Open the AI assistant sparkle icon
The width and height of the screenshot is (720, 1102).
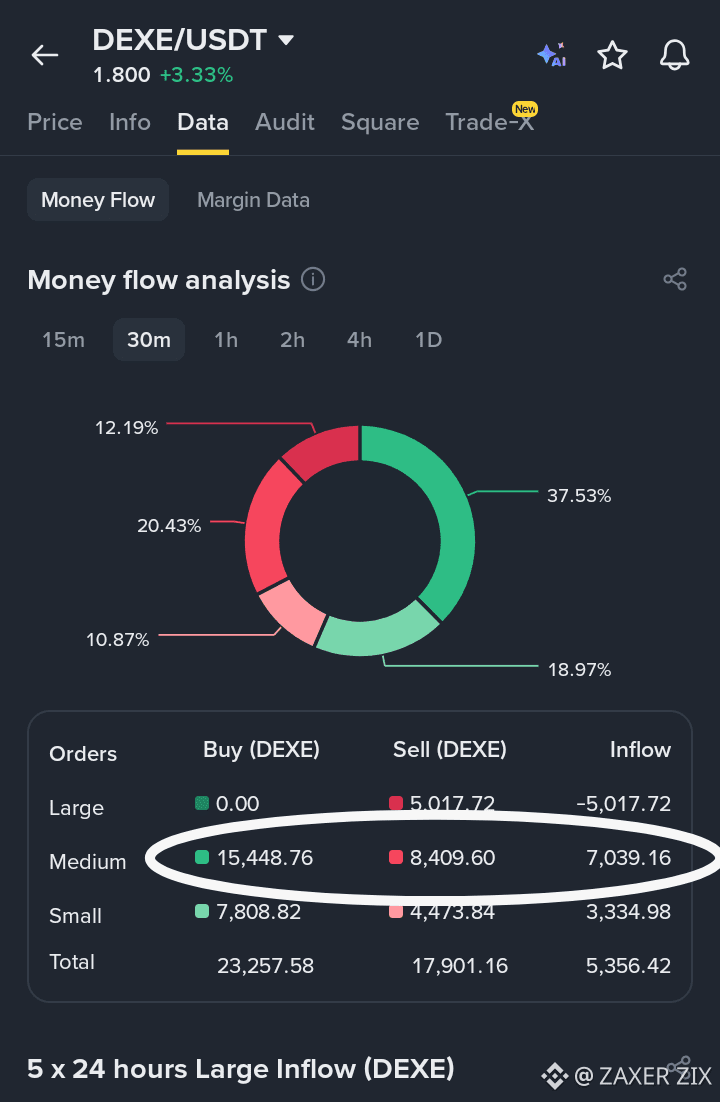click(x=552, y=55)
